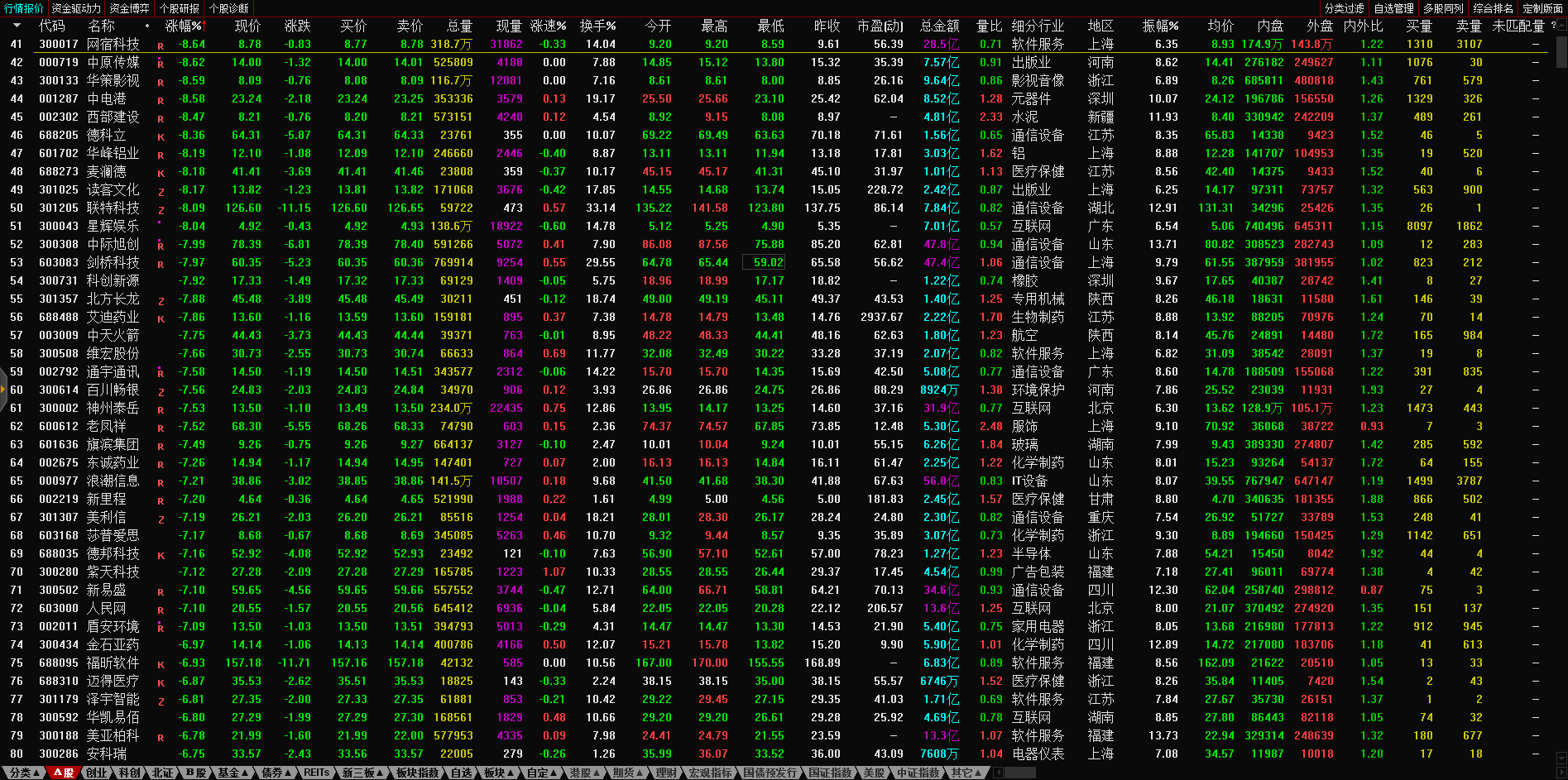Click the scroll-left arrow in bottom tab bar

(x=999, y=773)
